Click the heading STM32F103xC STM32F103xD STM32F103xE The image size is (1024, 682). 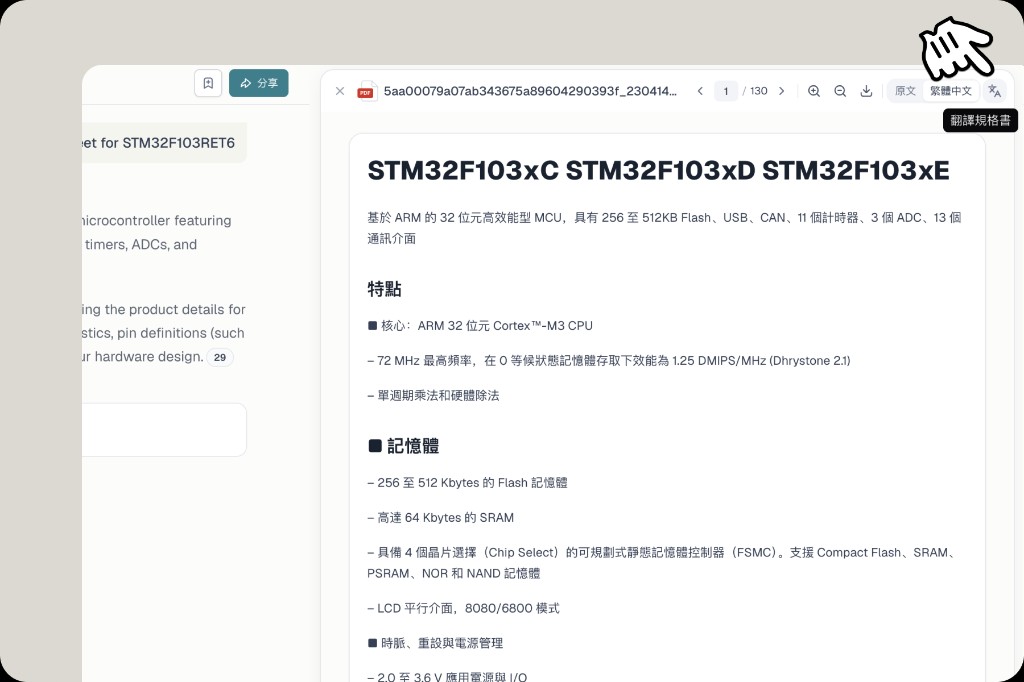click(658, 170)
